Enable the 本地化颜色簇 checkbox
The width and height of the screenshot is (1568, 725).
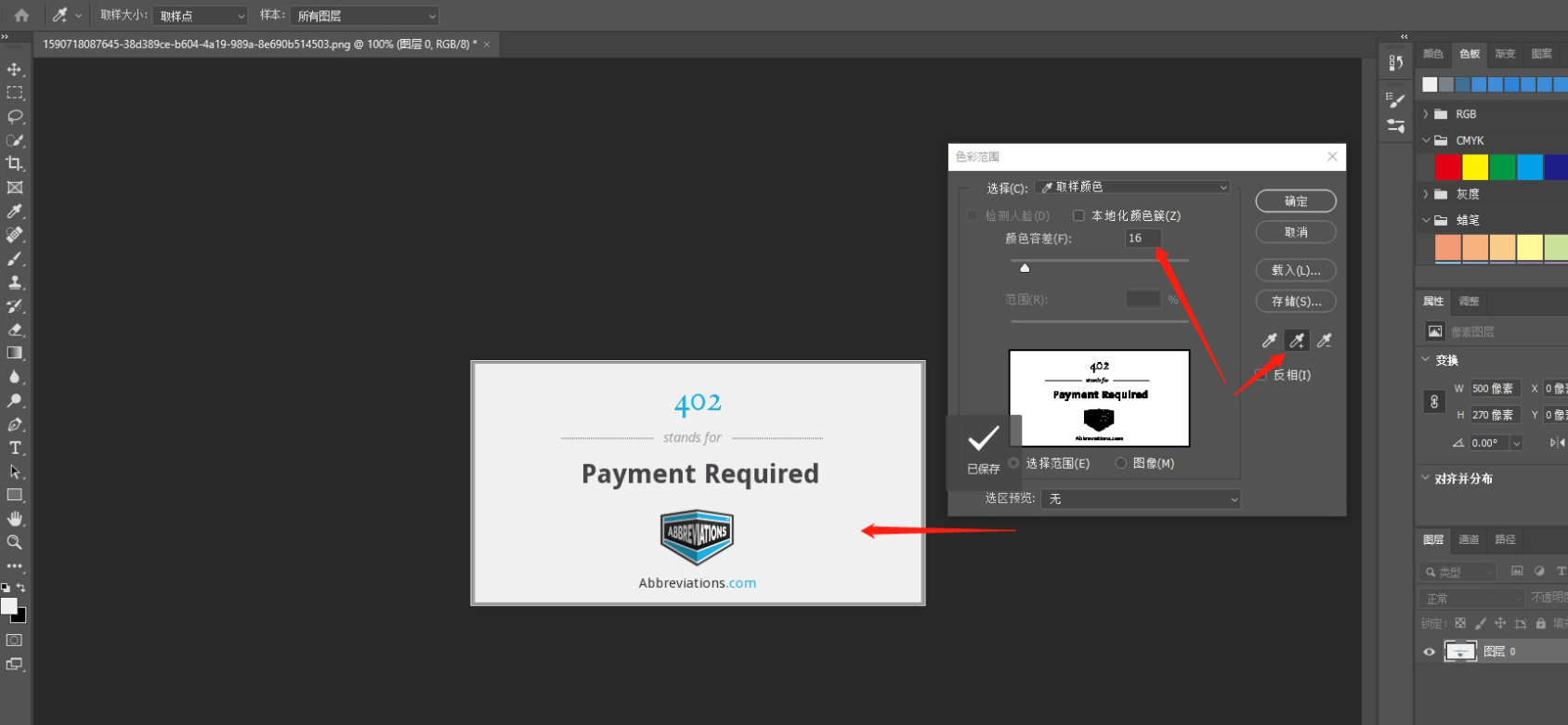1078,215
